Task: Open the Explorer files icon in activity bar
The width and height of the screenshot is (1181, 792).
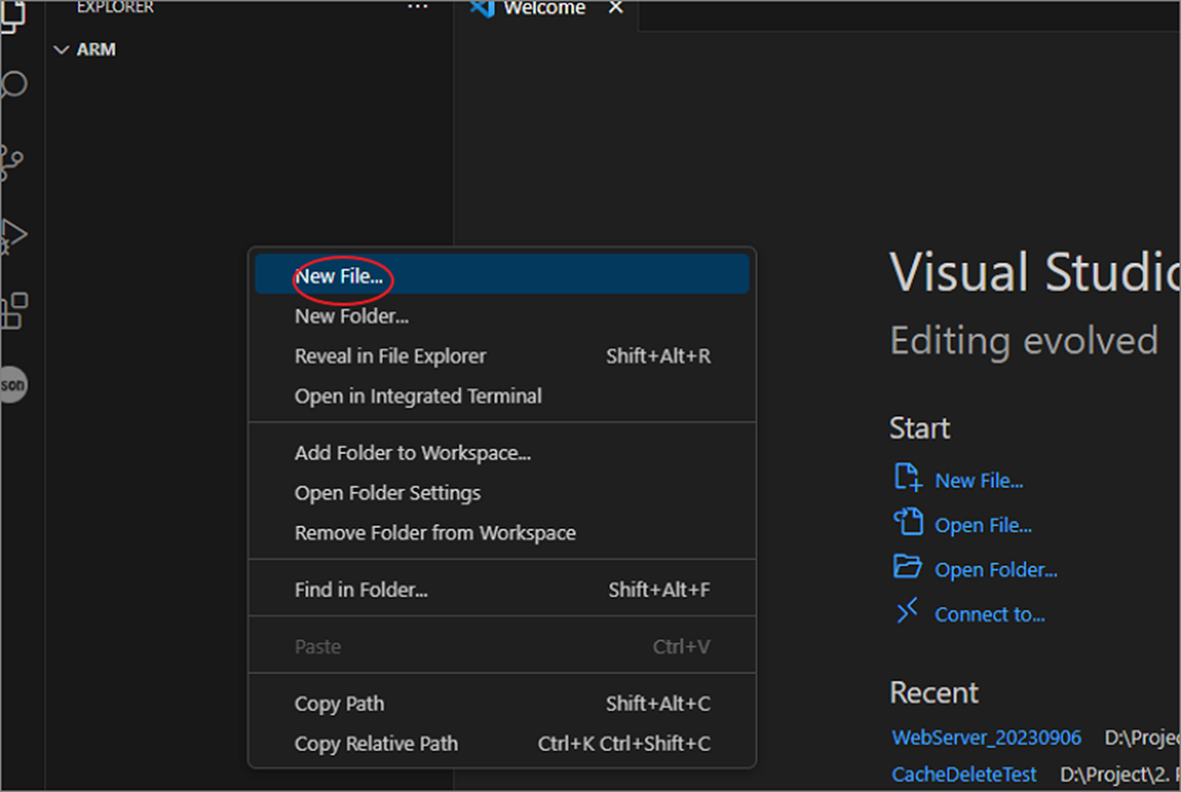Action: (12, 16)
